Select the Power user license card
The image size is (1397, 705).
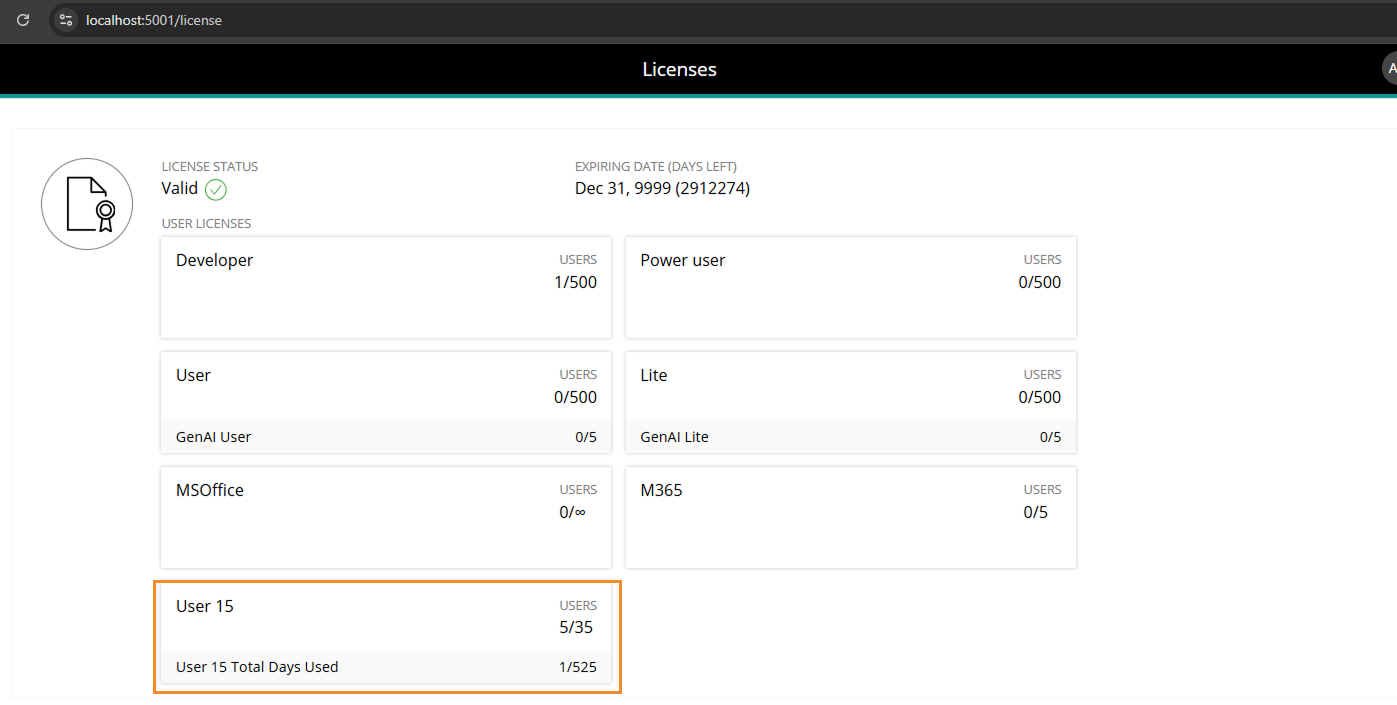click(x=851, y=287)
